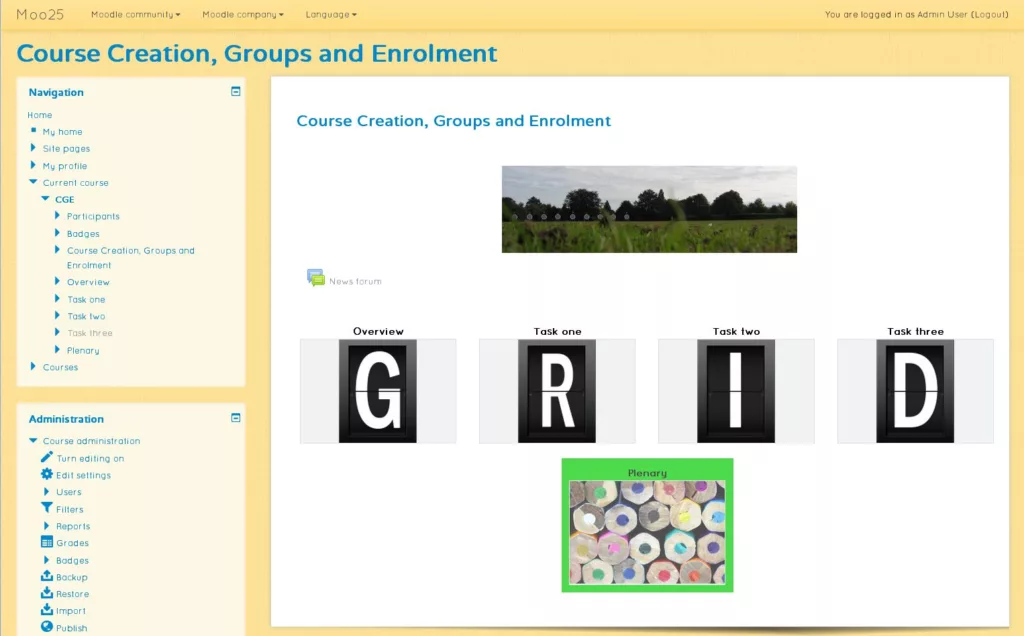
Task: Click the Import icon in Administration
Action: pos(46,611)
